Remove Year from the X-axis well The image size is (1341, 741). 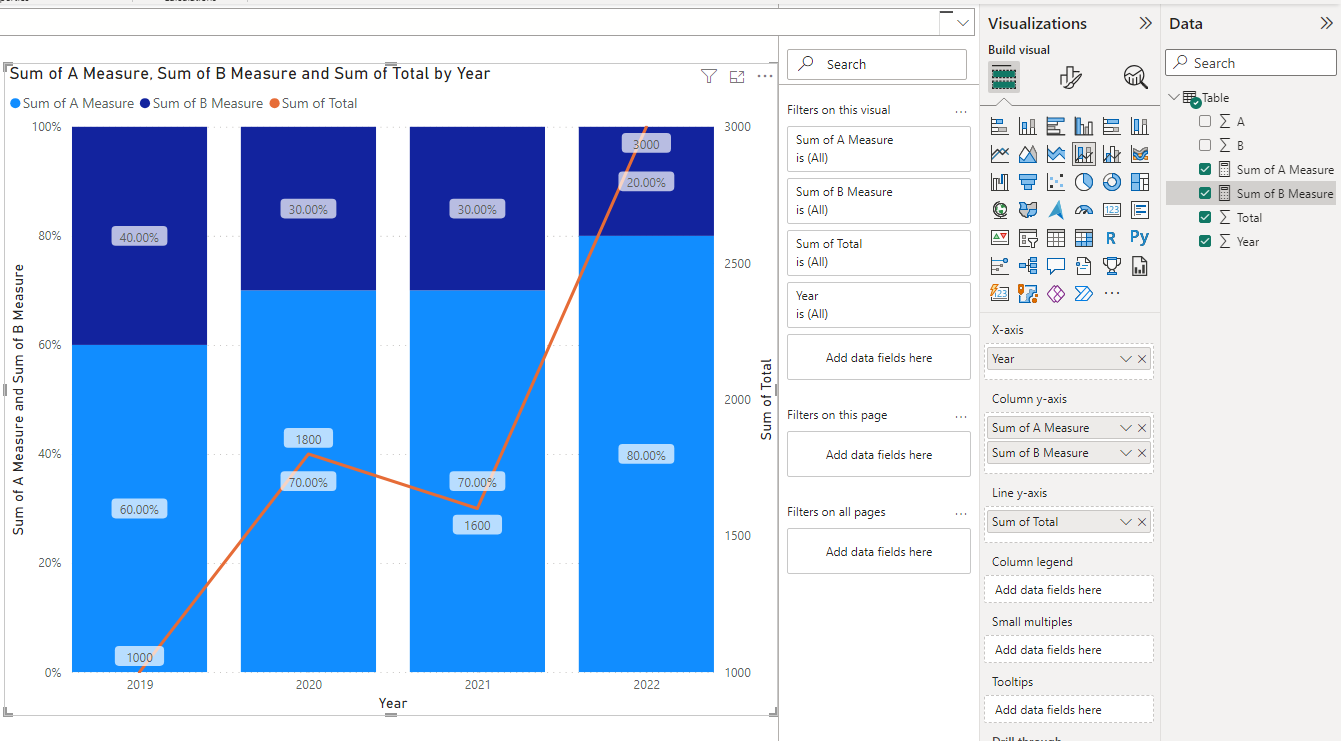coord(1142,359)
